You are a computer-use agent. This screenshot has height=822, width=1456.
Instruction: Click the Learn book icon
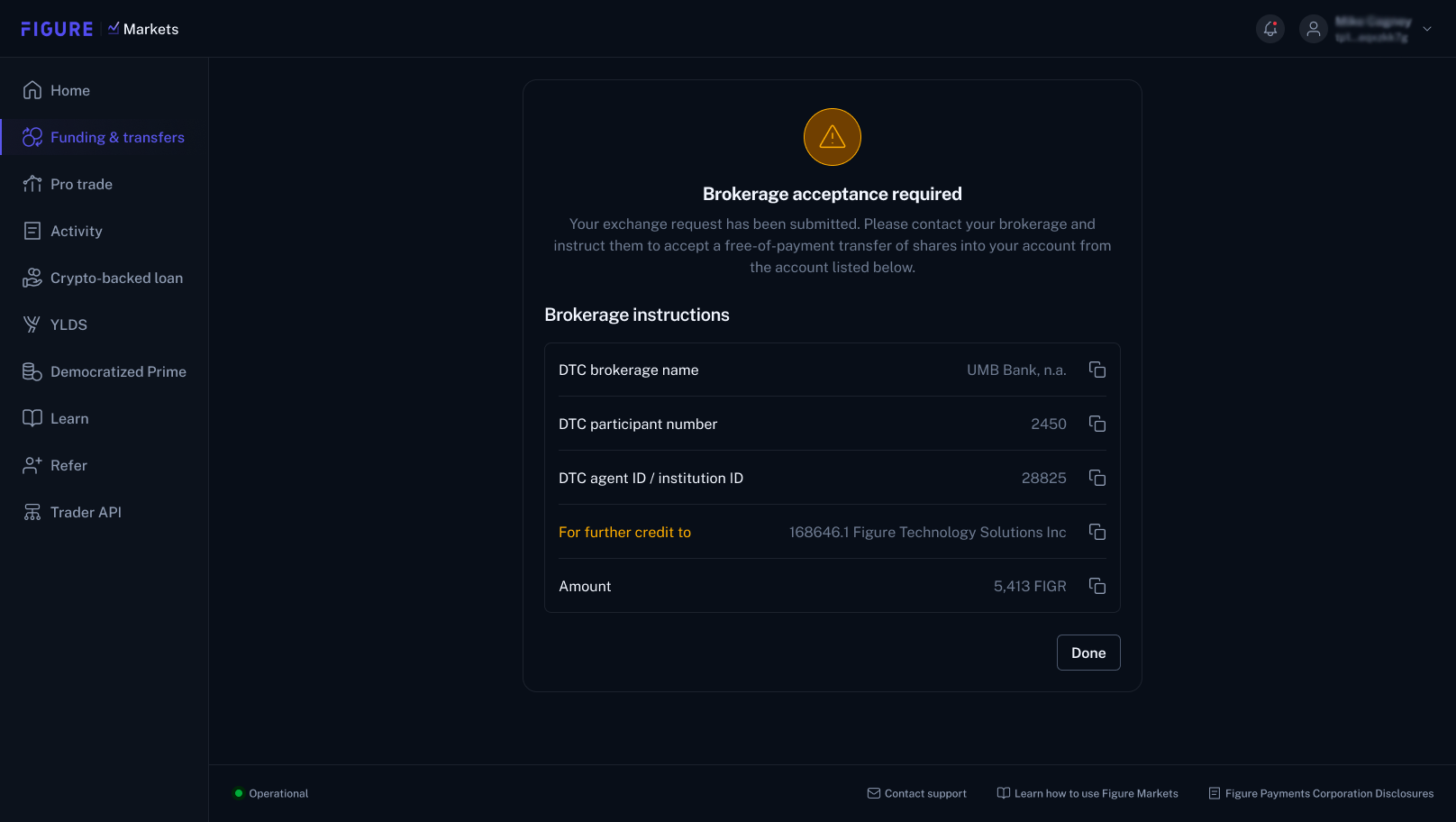pyautogui.click(x=32, y=418)
